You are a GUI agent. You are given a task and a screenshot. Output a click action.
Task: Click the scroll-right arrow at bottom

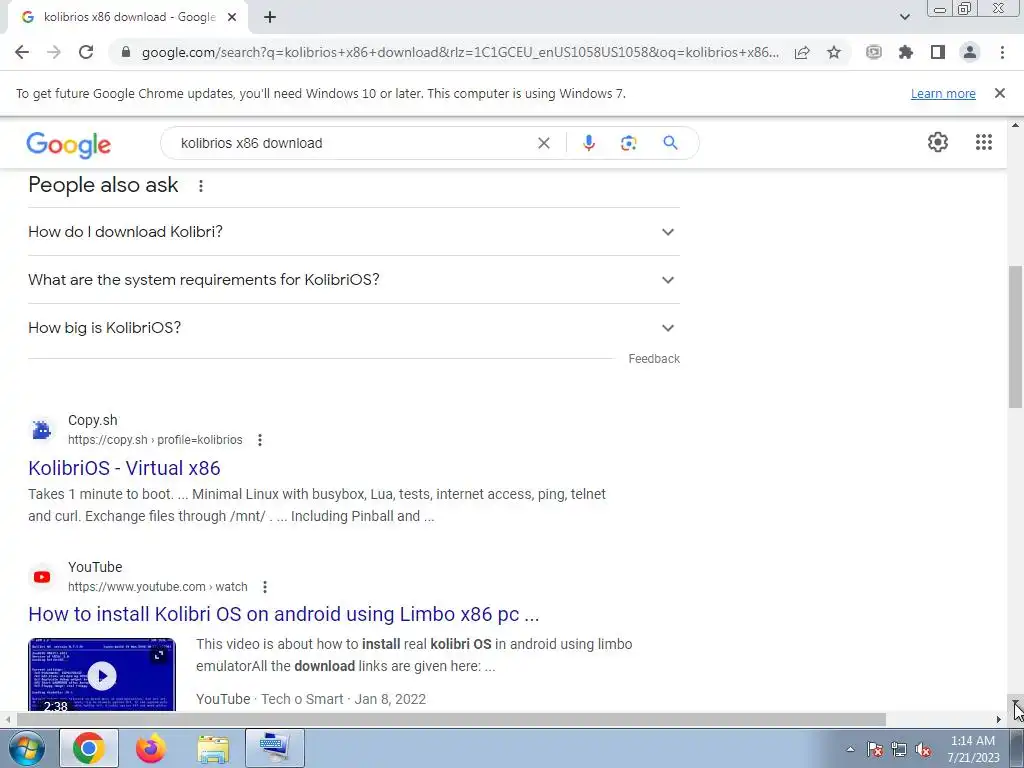point(999,720)
